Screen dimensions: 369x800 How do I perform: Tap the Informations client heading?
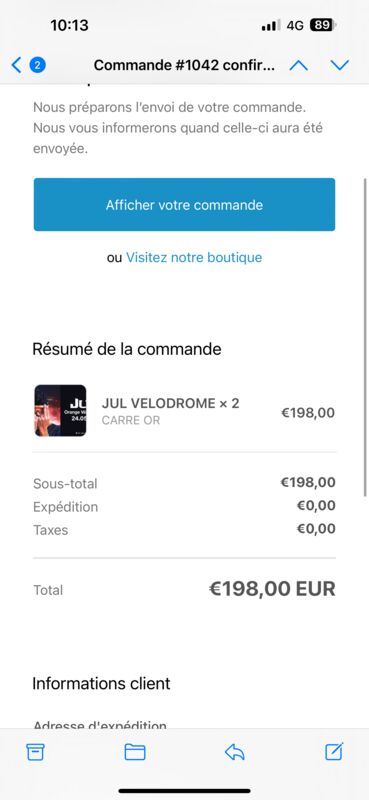(x=101, y=683)
